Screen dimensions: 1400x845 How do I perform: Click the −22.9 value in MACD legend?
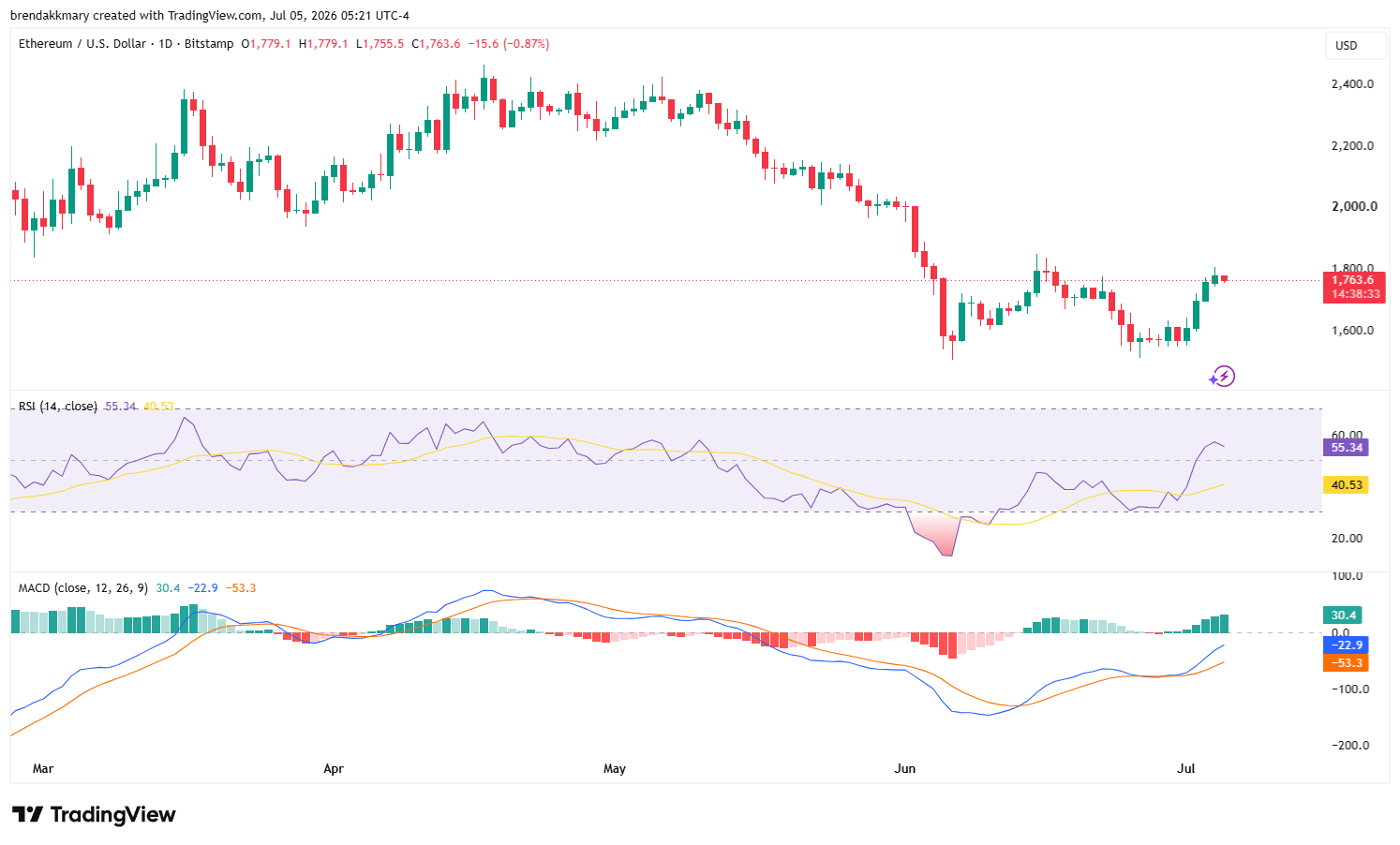(x=202, y=588)
